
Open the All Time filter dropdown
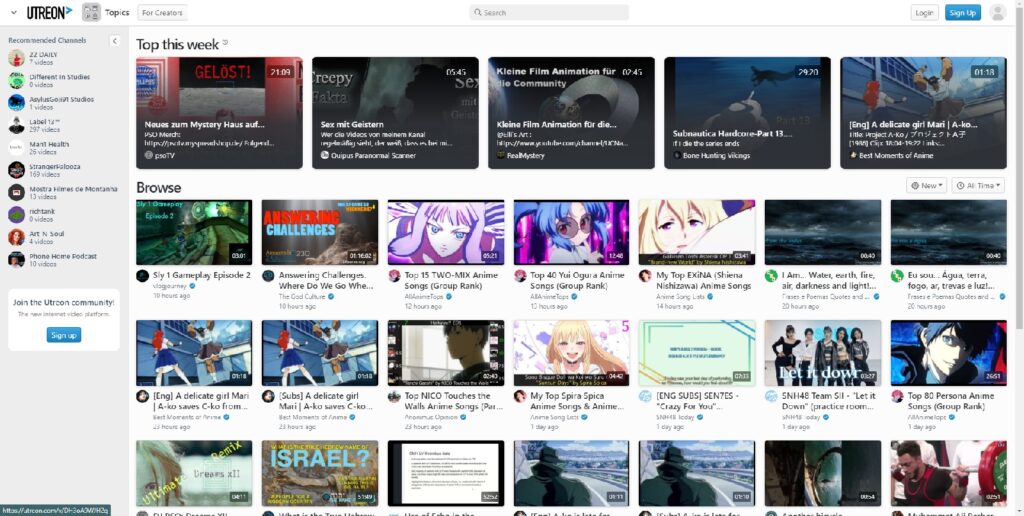tap(978, 185)
